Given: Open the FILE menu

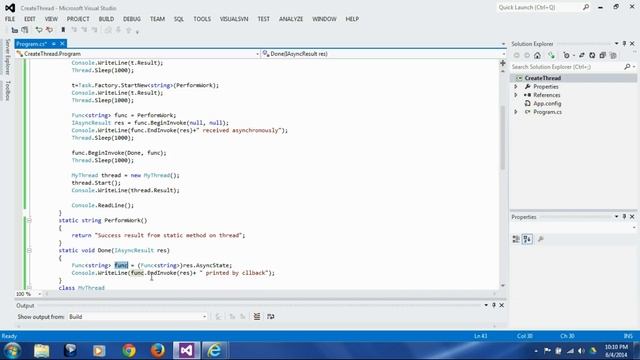Looking at the screenshot, I should [10, 19].
